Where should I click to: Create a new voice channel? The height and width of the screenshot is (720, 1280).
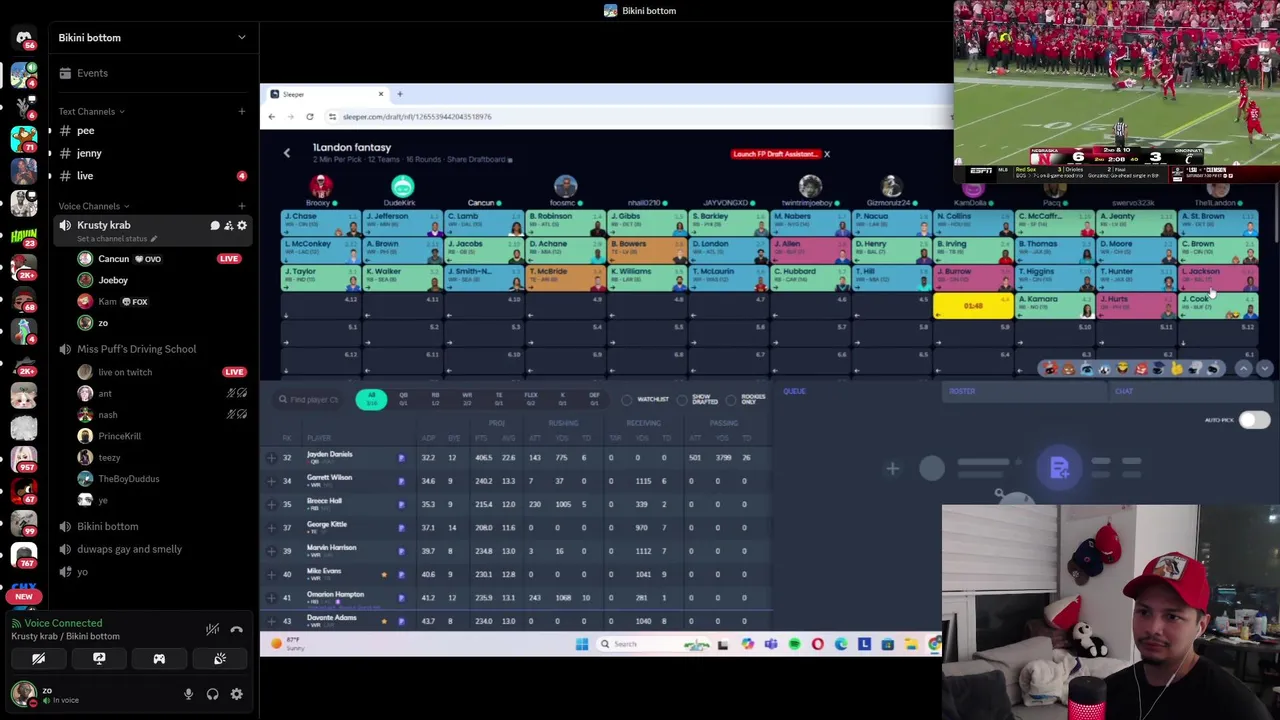coord(241,206)
